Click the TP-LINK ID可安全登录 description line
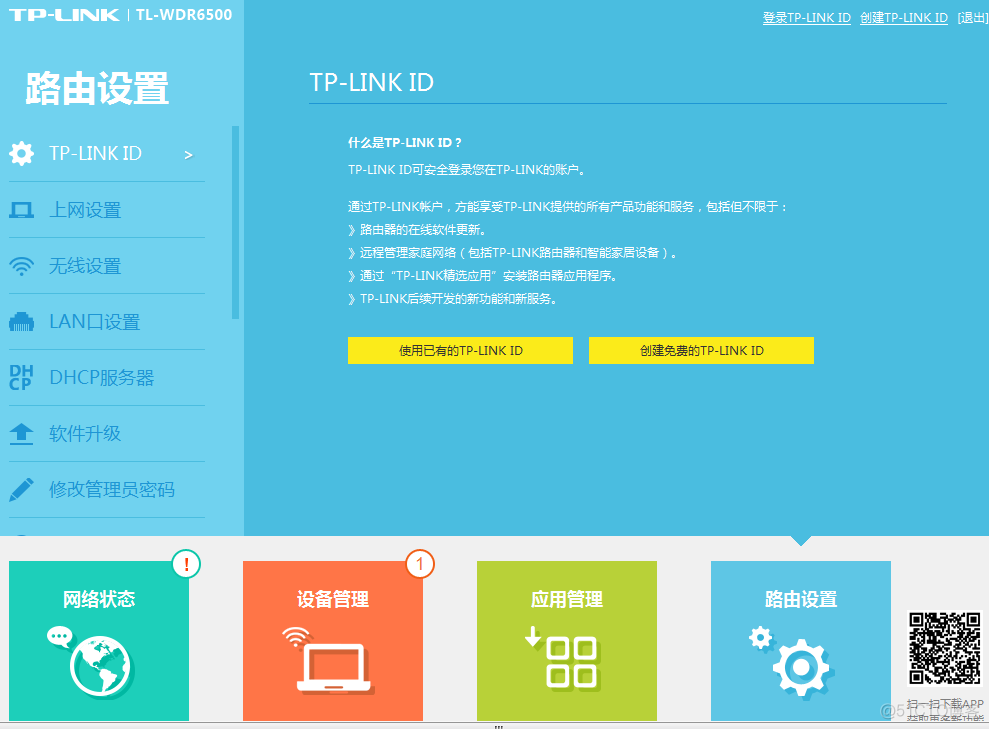Viewport: 989px width, 729px height. [x=467, y=170]
